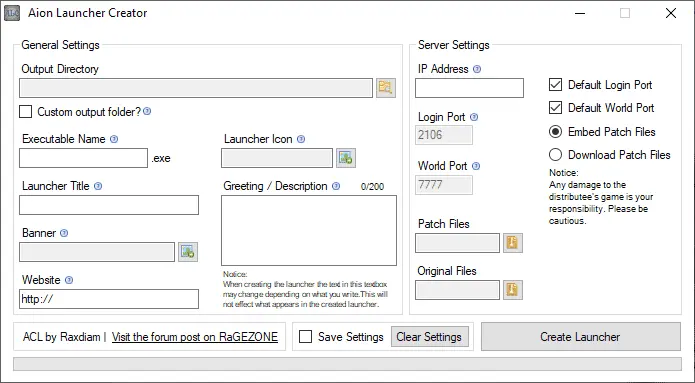The image size is (695, 383).
Task: Visit the forum post on RaGEZONE
Action: tap(195, 337)
